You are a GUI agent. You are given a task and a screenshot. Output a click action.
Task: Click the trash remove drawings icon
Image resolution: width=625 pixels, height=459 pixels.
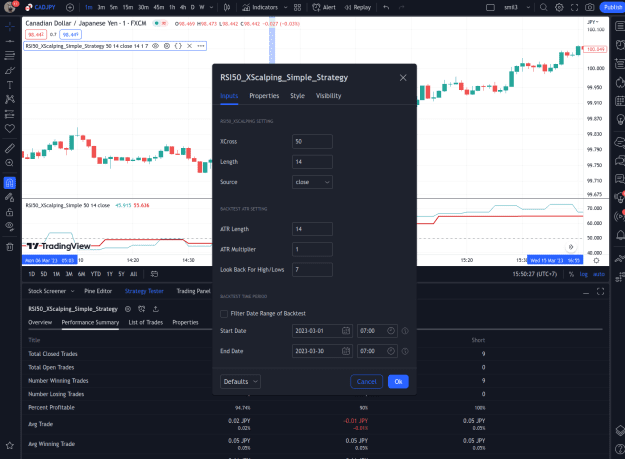pyautogui.click(x=10, y=247)
